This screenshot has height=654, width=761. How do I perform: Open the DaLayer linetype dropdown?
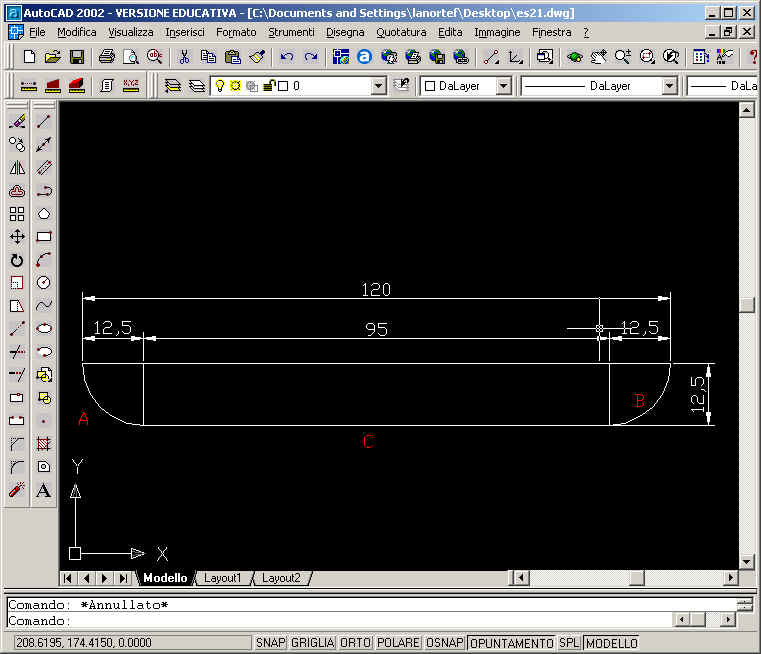click(x=669, y=86)
